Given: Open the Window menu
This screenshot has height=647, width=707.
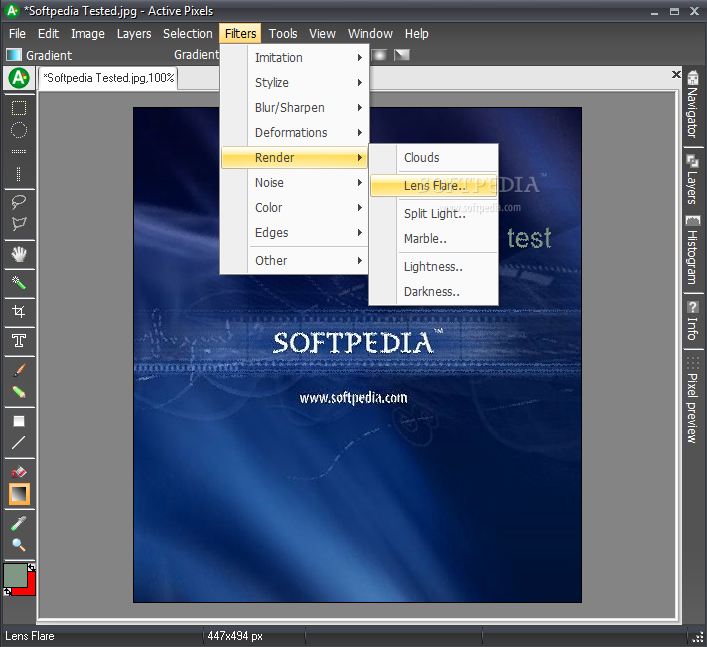Looking at the screenshot, I should click(x=370, y=34).
